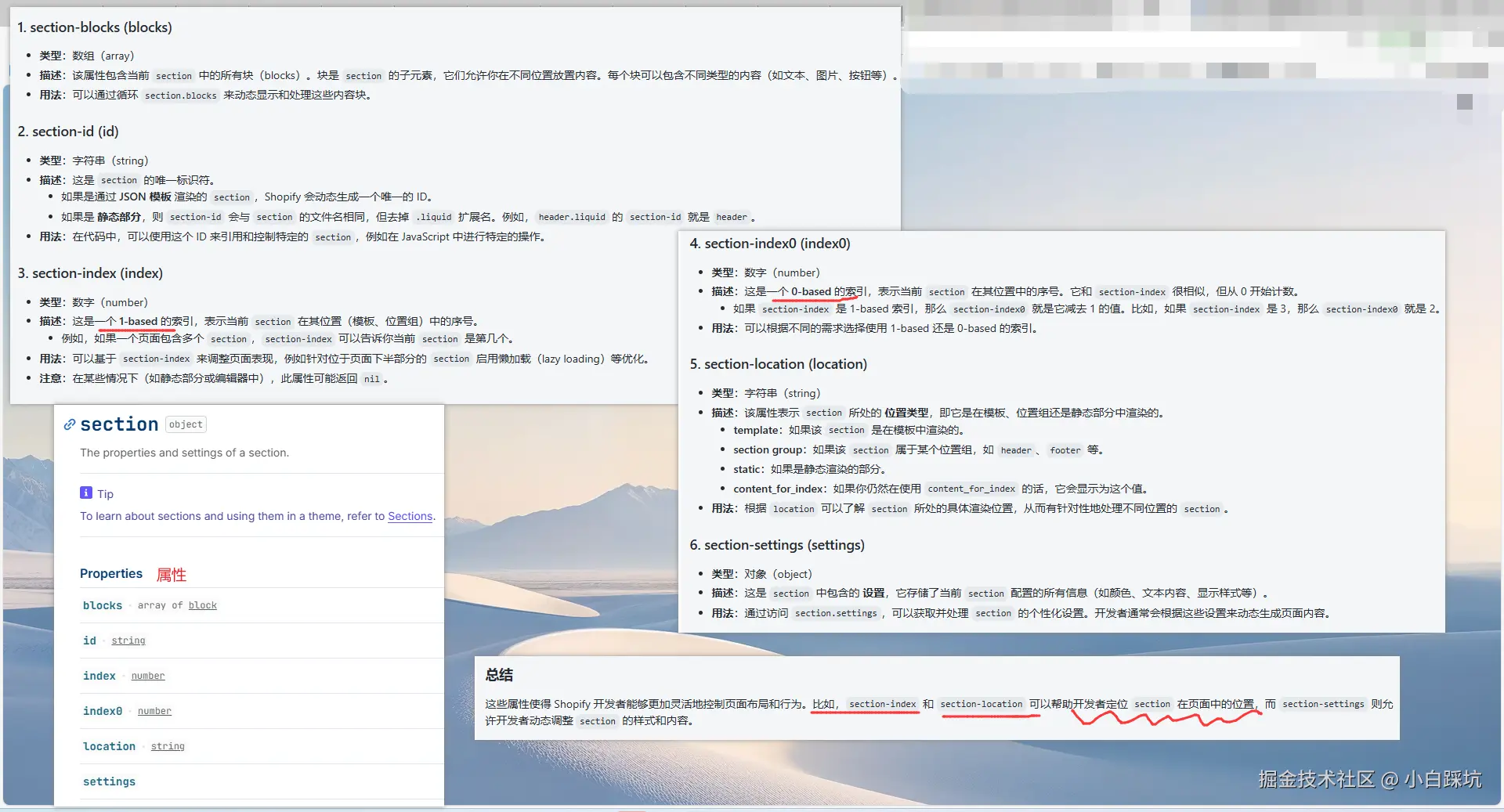Click the "静态部分" bold text
This screenshot has width=1504, height=812.
119,217
